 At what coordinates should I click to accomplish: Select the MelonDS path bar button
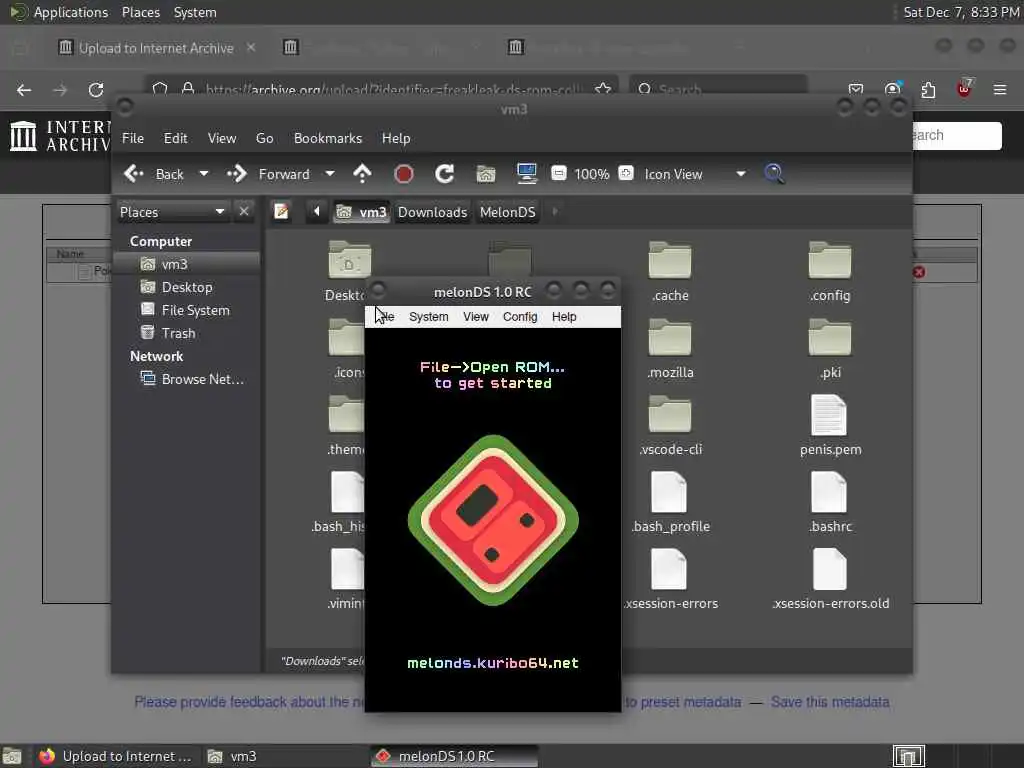tap(507, 212)
